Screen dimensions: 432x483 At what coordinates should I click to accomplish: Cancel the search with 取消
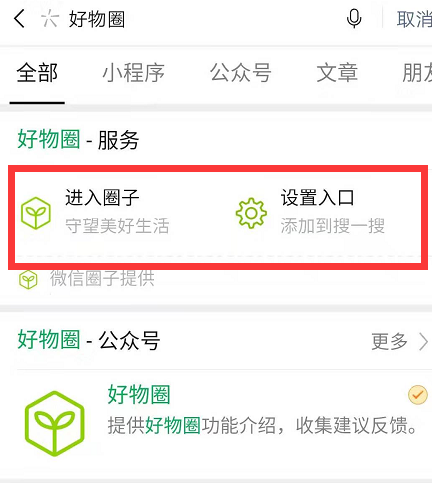414,19
